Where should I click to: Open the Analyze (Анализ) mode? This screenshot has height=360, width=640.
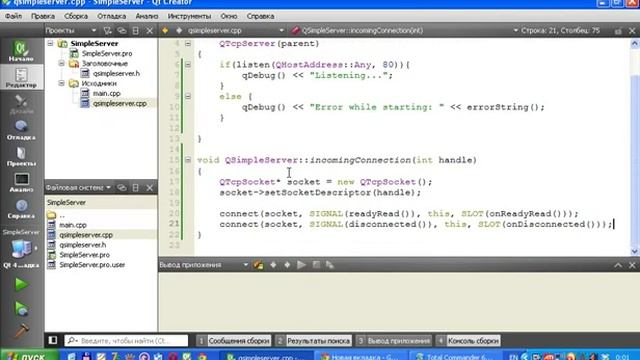tap(21, 182)
